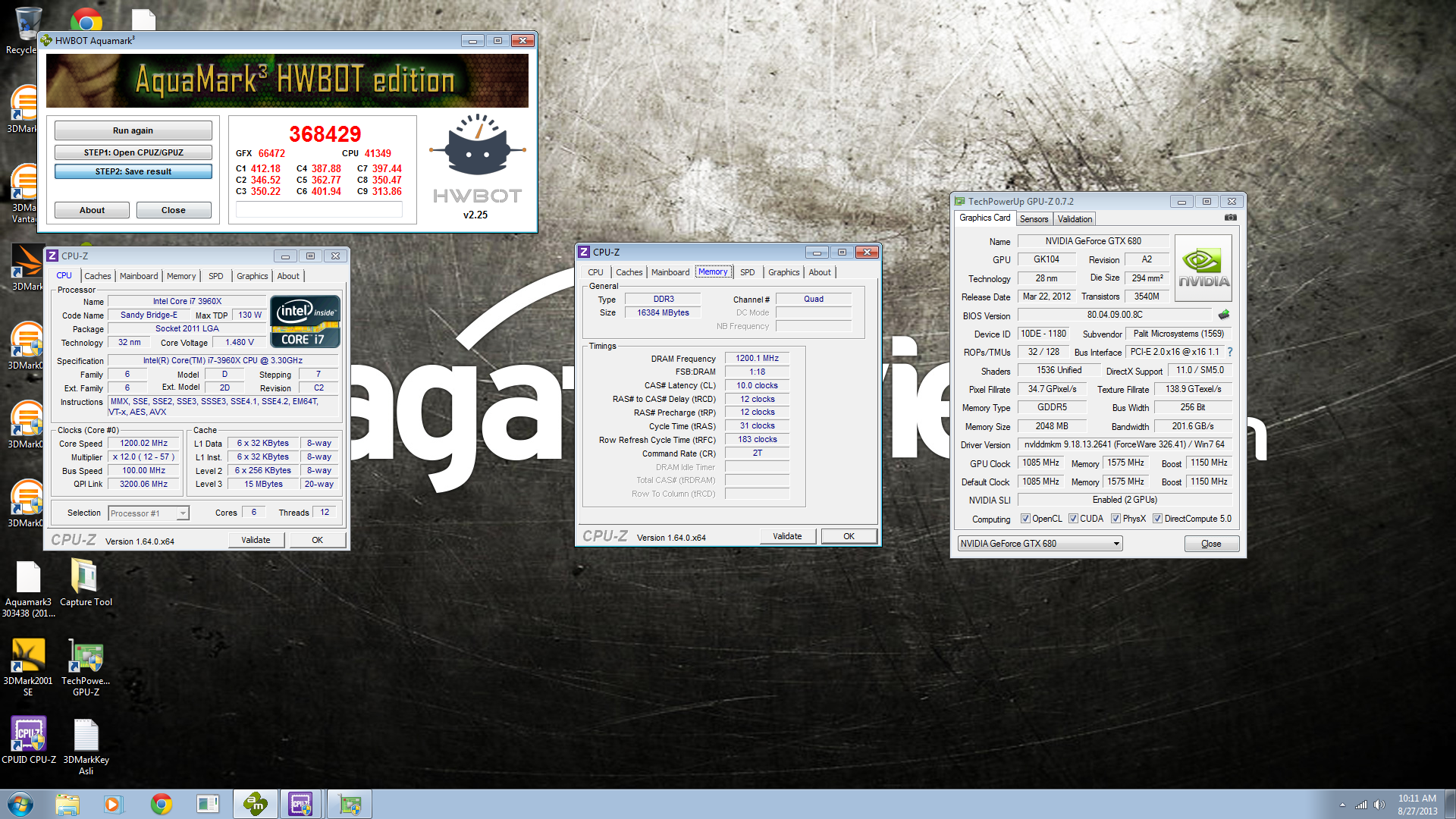The width and height of the screenshot is (1456, 819).
Task: Click About button in Aquamark window
Action: (92, 210)
